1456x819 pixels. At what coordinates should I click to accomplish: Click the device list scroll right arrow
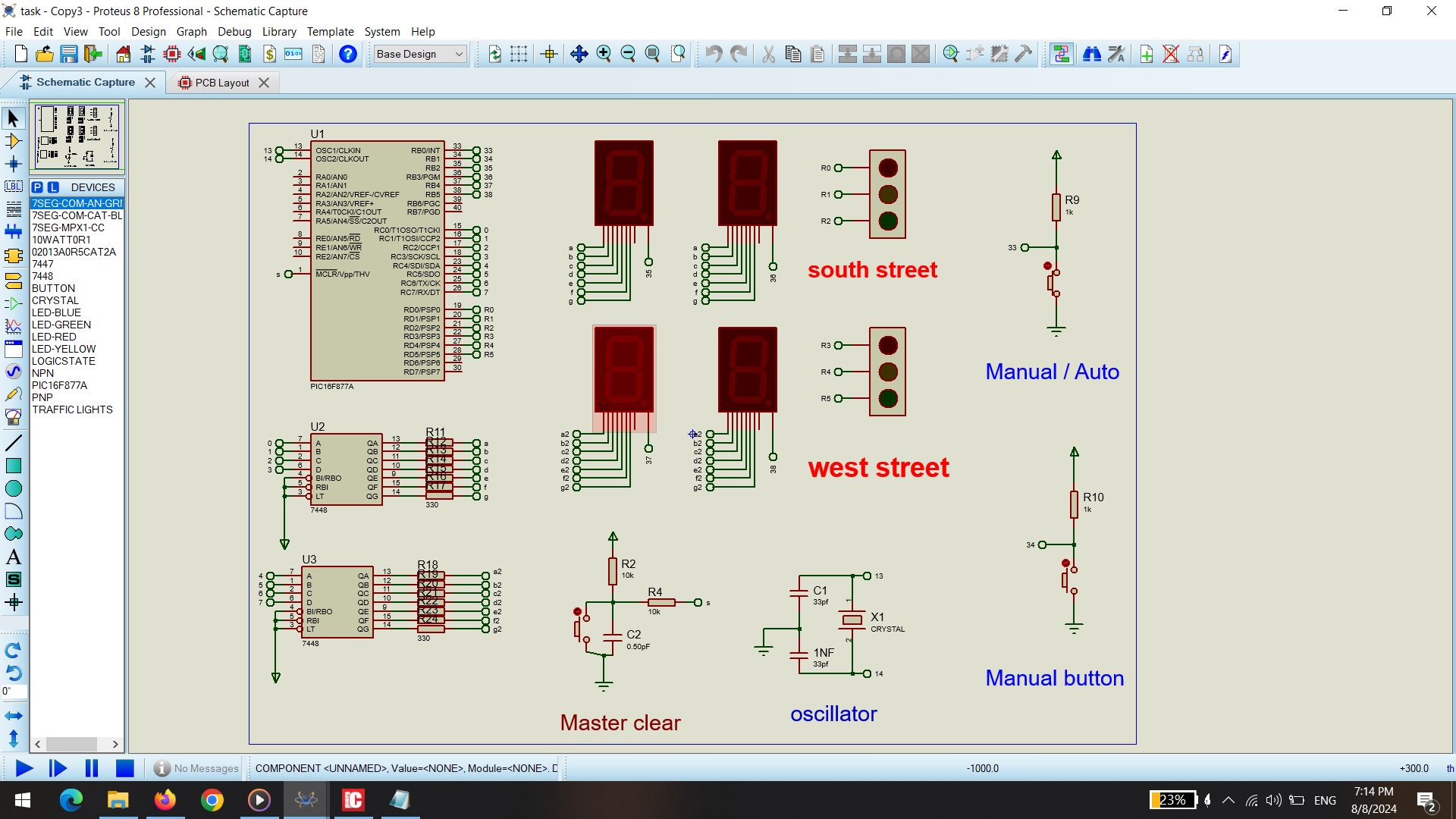pyautogui.click(x=115, y=744)
